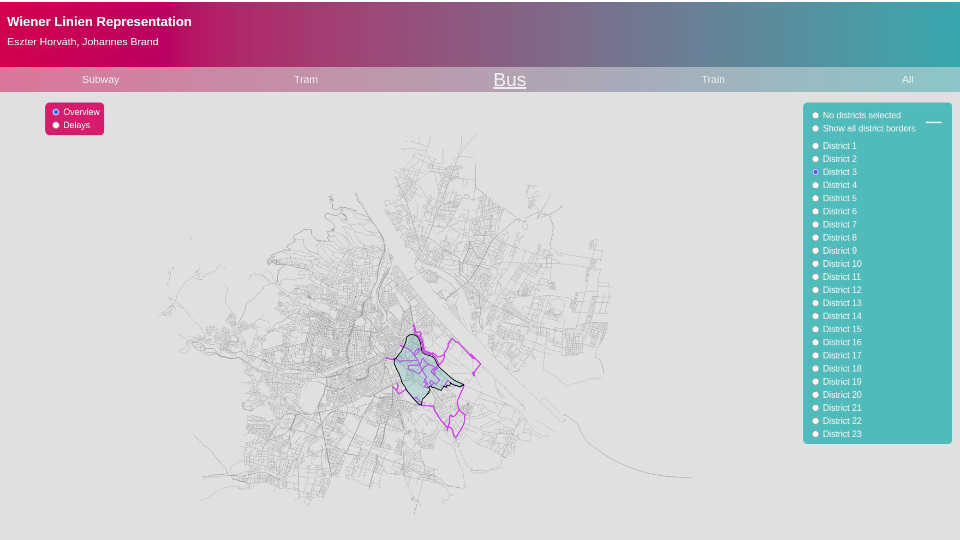Select the Overview radio option
Screen dimensions: 960x540
click(x=56, y=112)
